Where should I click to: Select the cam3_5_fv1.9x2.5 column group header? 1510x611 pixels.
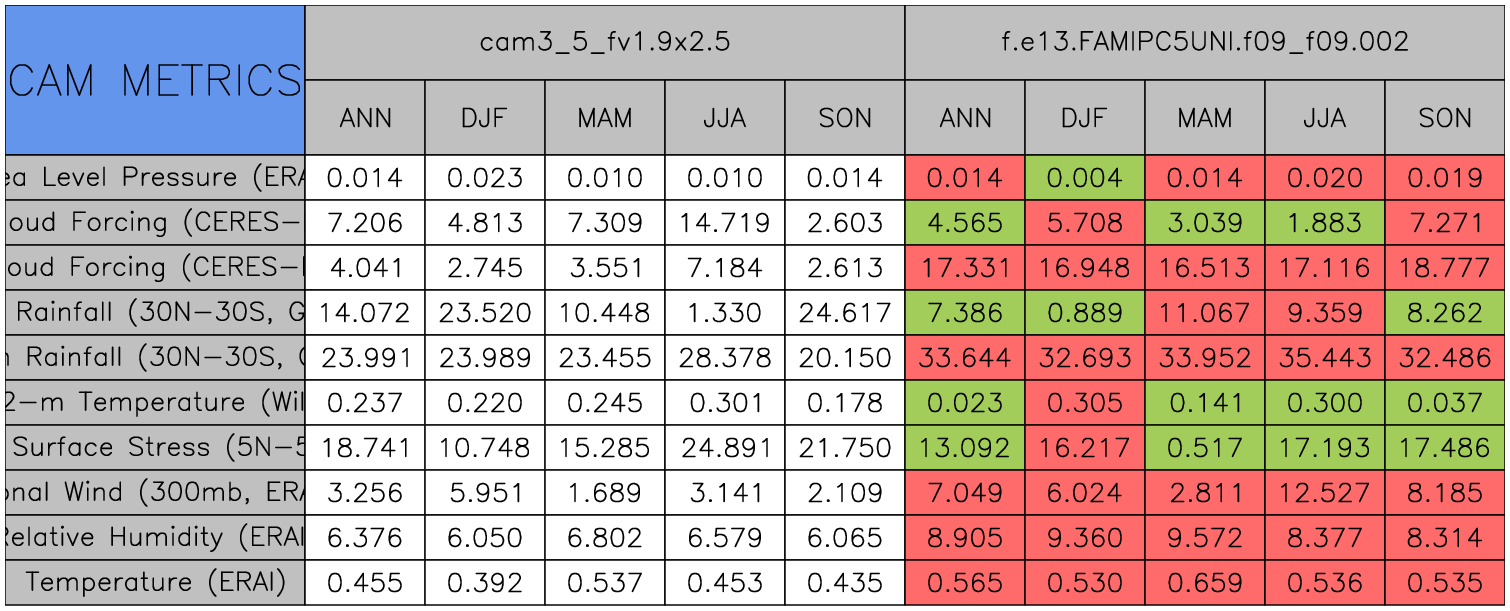pyautogui.click(x=604, y=42)
